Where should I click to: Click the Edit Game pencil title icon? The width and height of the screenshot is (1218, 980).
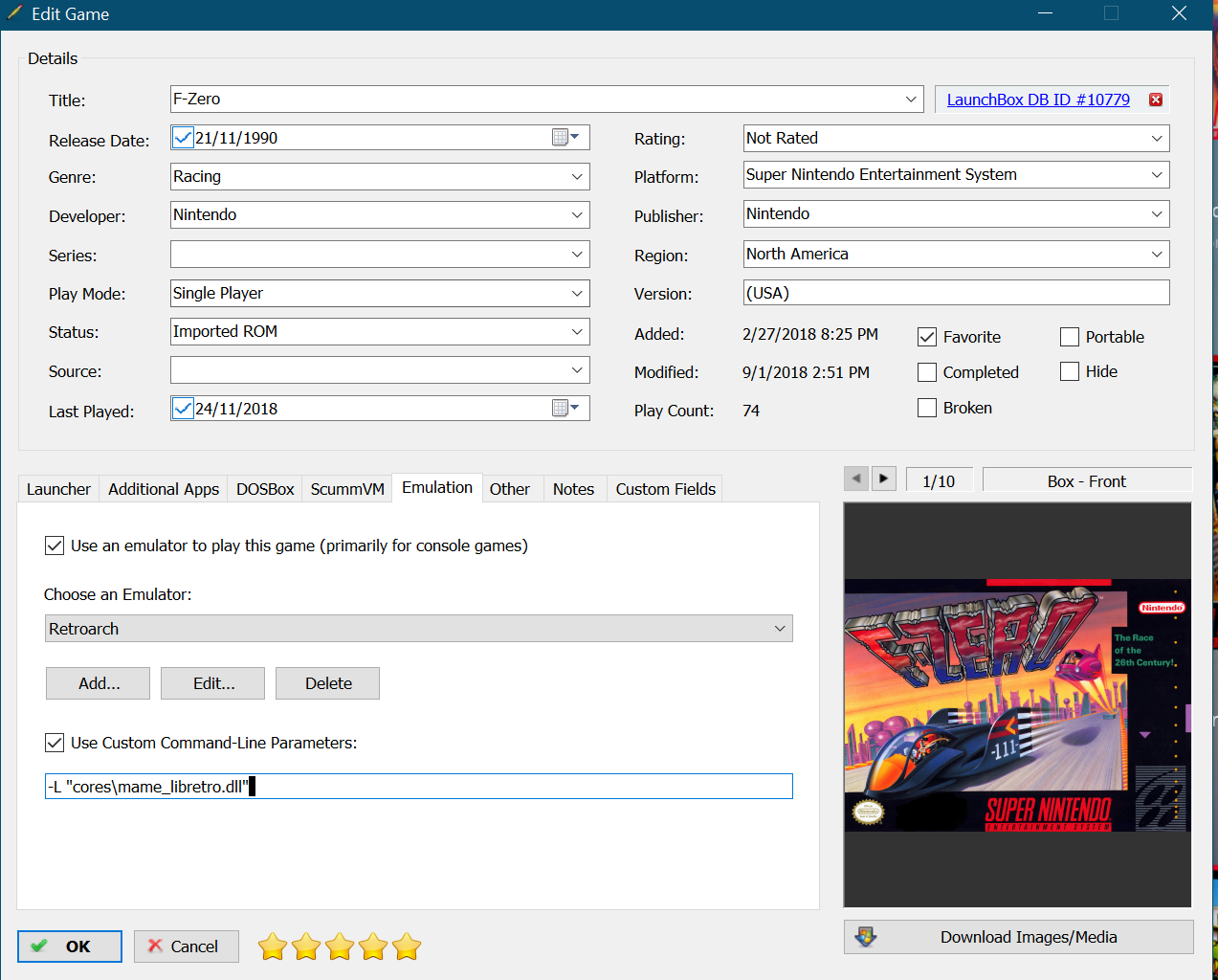click(x=14, y=13)
